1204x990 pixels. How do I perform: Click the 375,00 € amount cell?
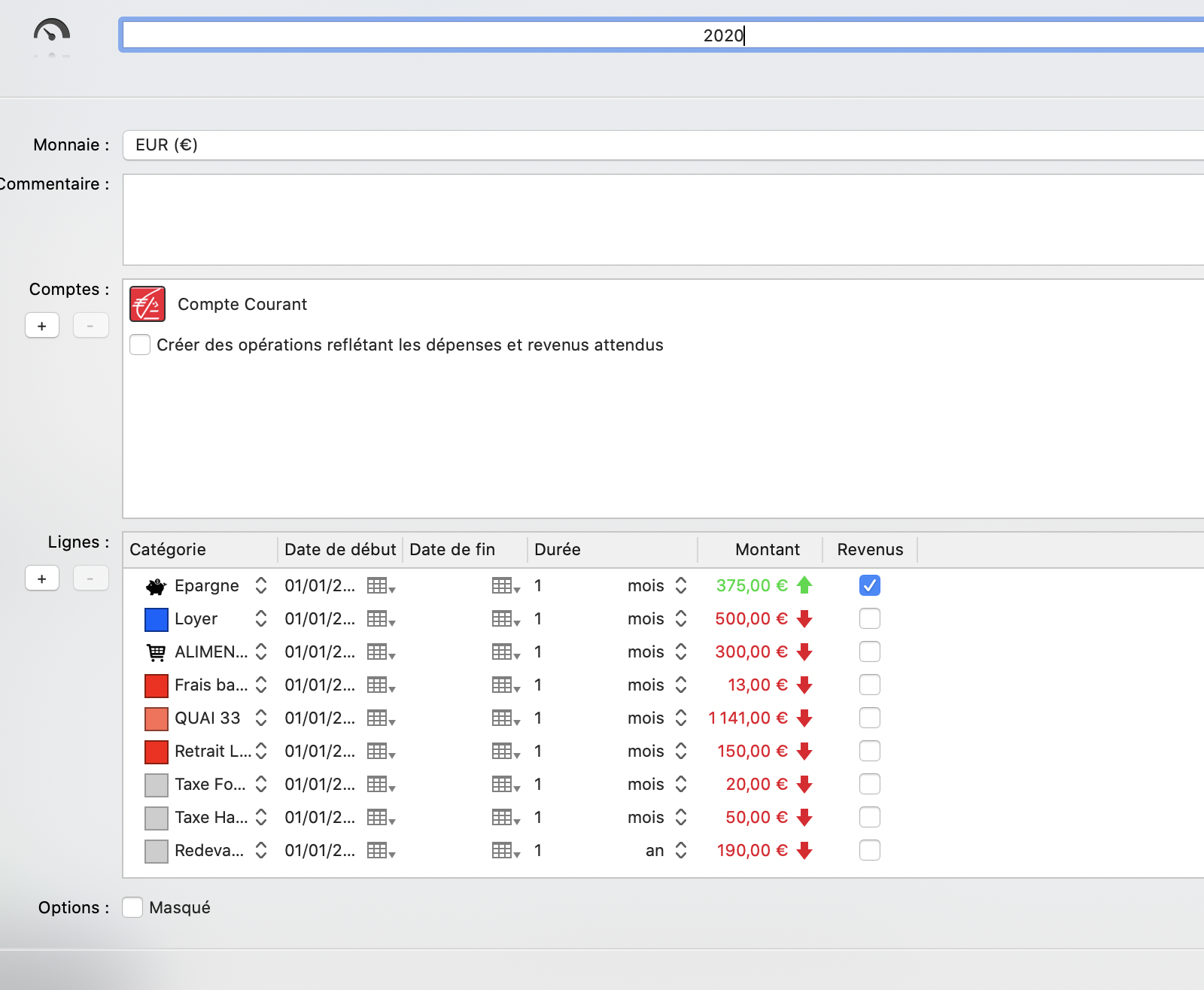752,586
